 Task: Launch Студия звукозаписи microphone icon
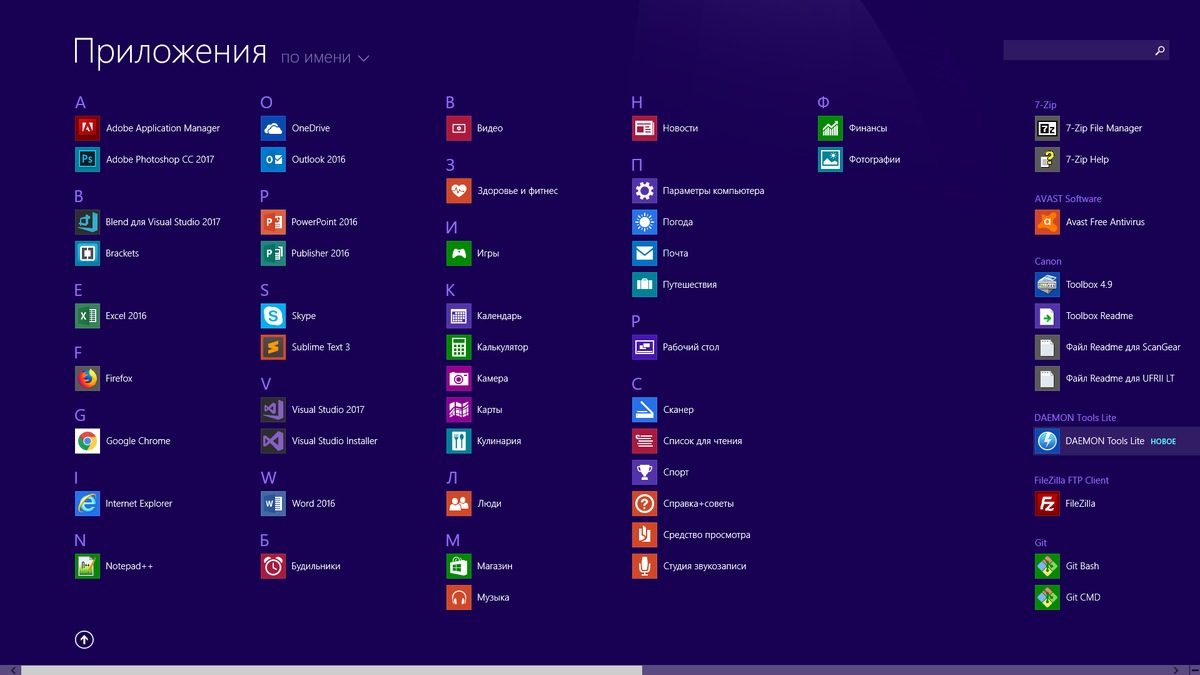click(x=645, y=566)
